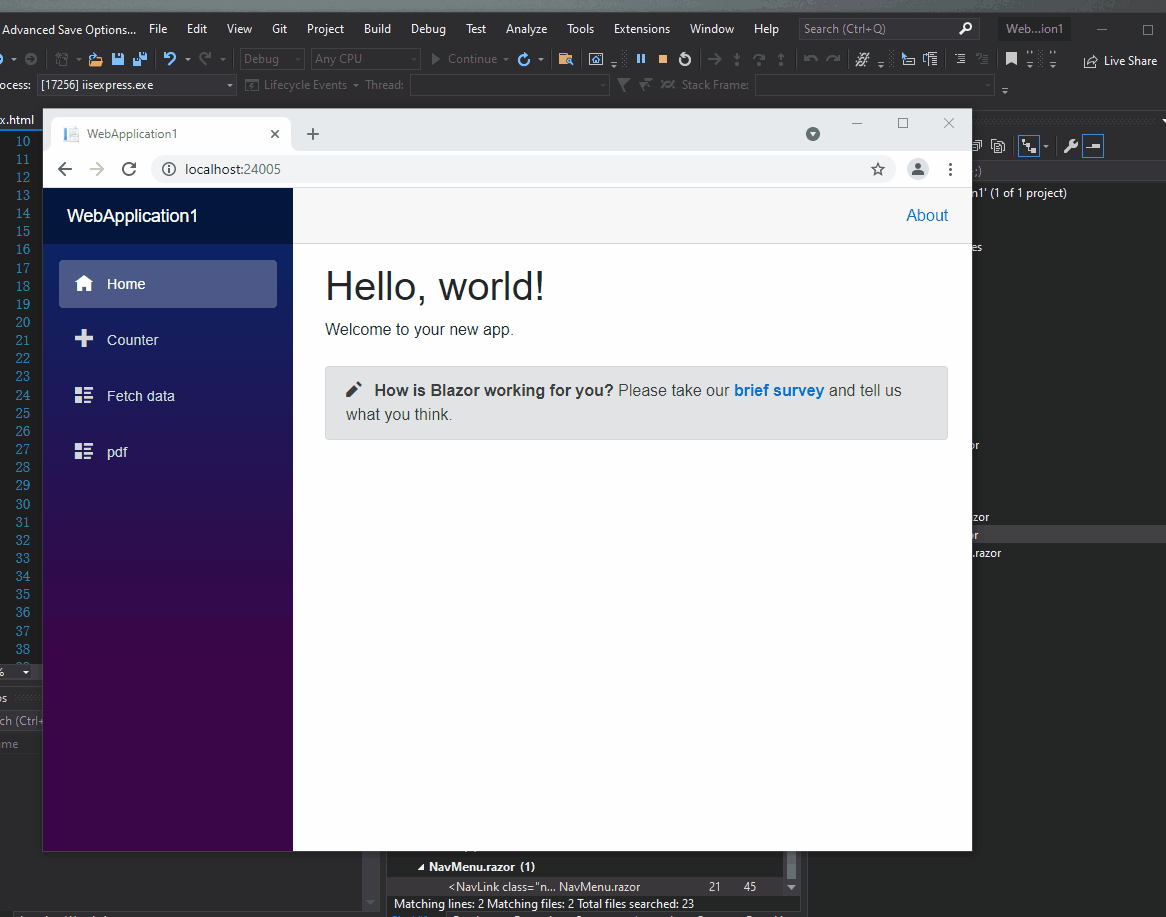Open the File menu

[158, 29]
